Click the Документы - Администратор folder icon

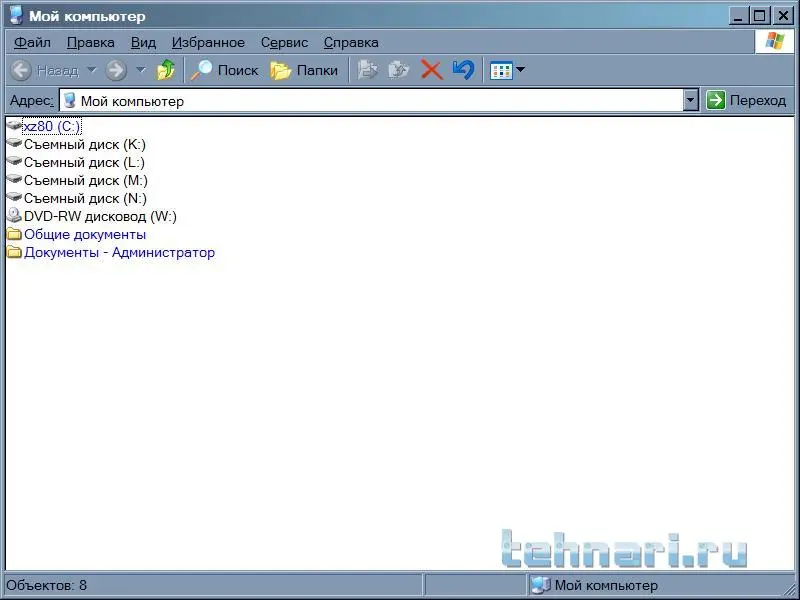pyautogui.click(x=14, y=252)
